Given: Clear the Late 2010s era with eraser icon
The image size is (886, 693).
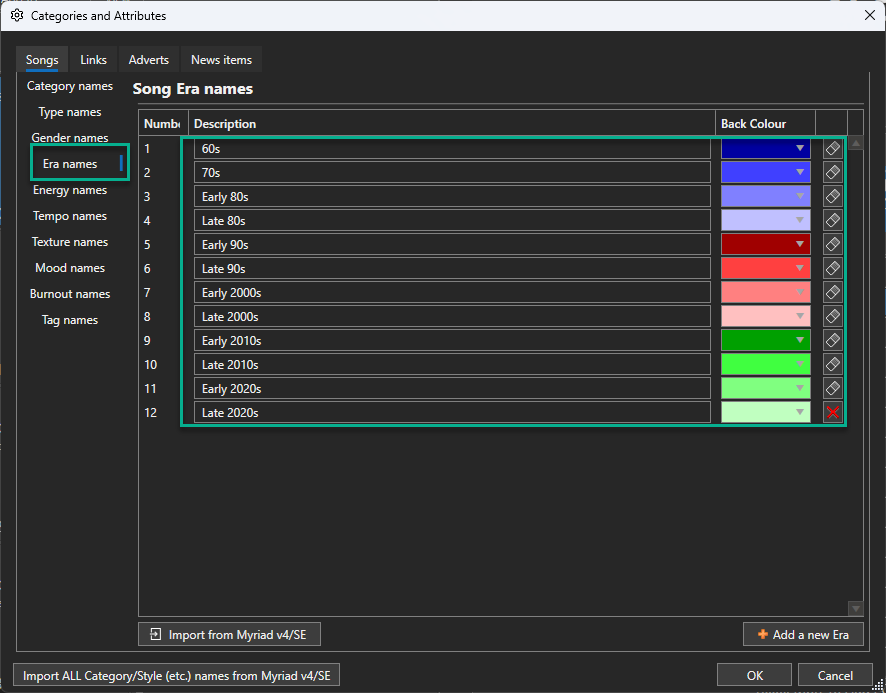Looking at the screenshot, I should click(x=832, y=365).
